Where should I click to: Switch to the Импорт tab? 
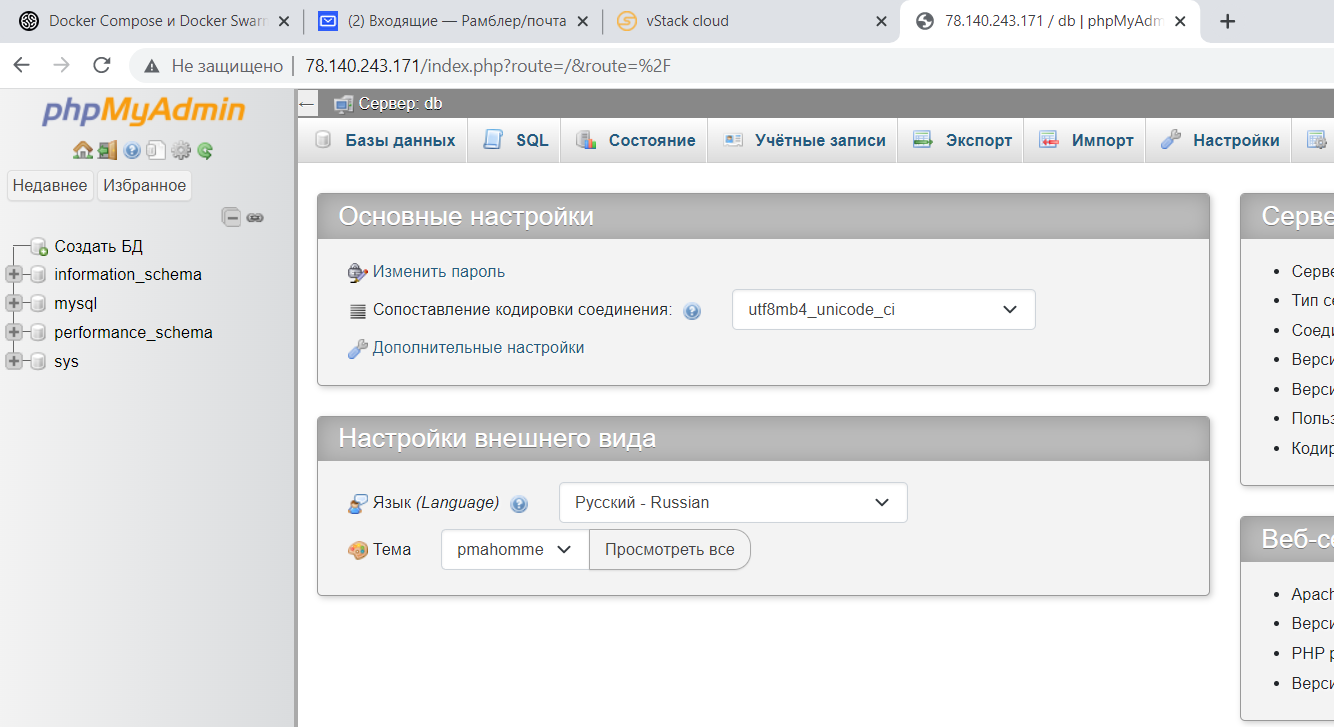[x=1085, y=140]
